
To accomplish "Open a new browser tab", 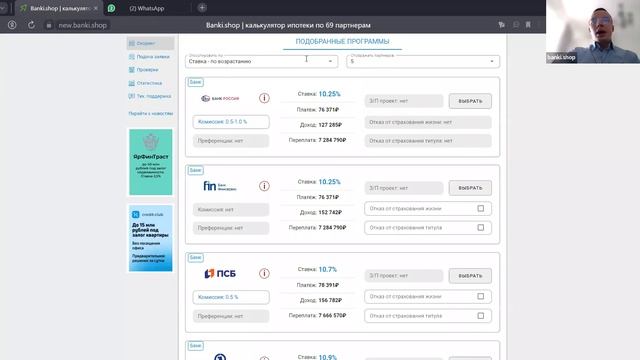I will coord(202,8).
